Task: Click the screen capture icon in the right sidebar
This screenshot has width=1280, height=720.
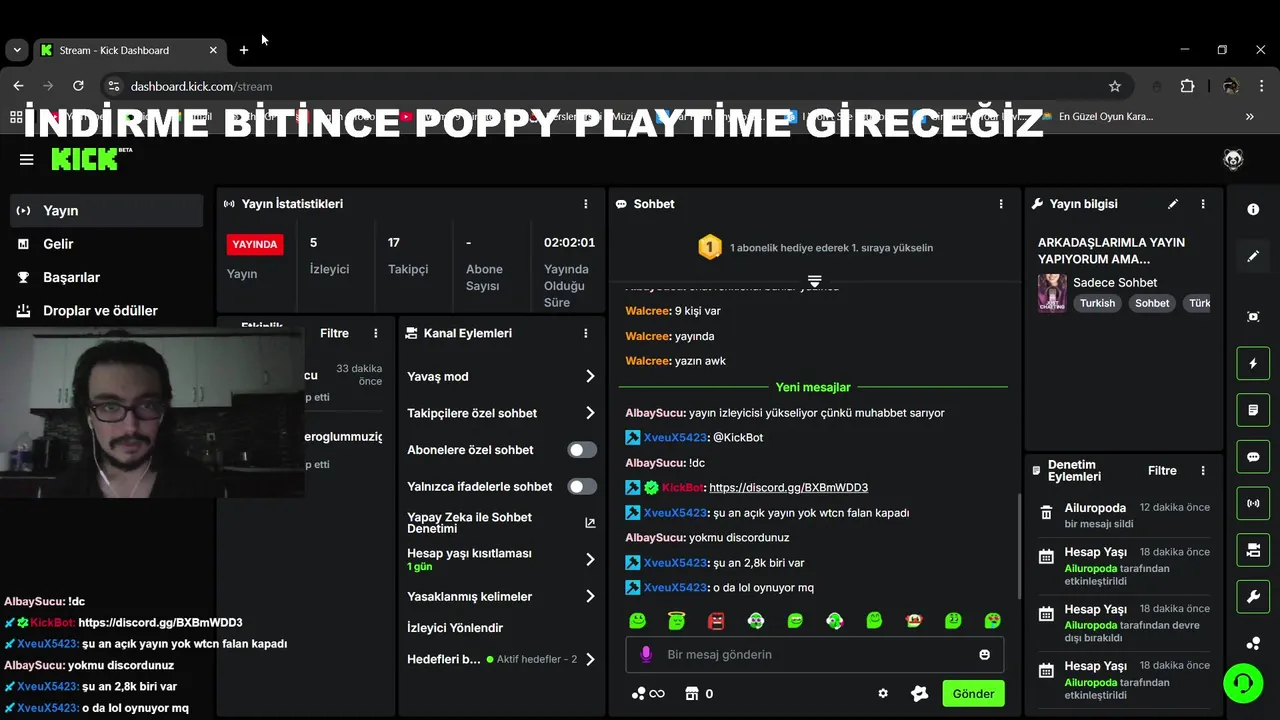Action: click(1253, 316)
